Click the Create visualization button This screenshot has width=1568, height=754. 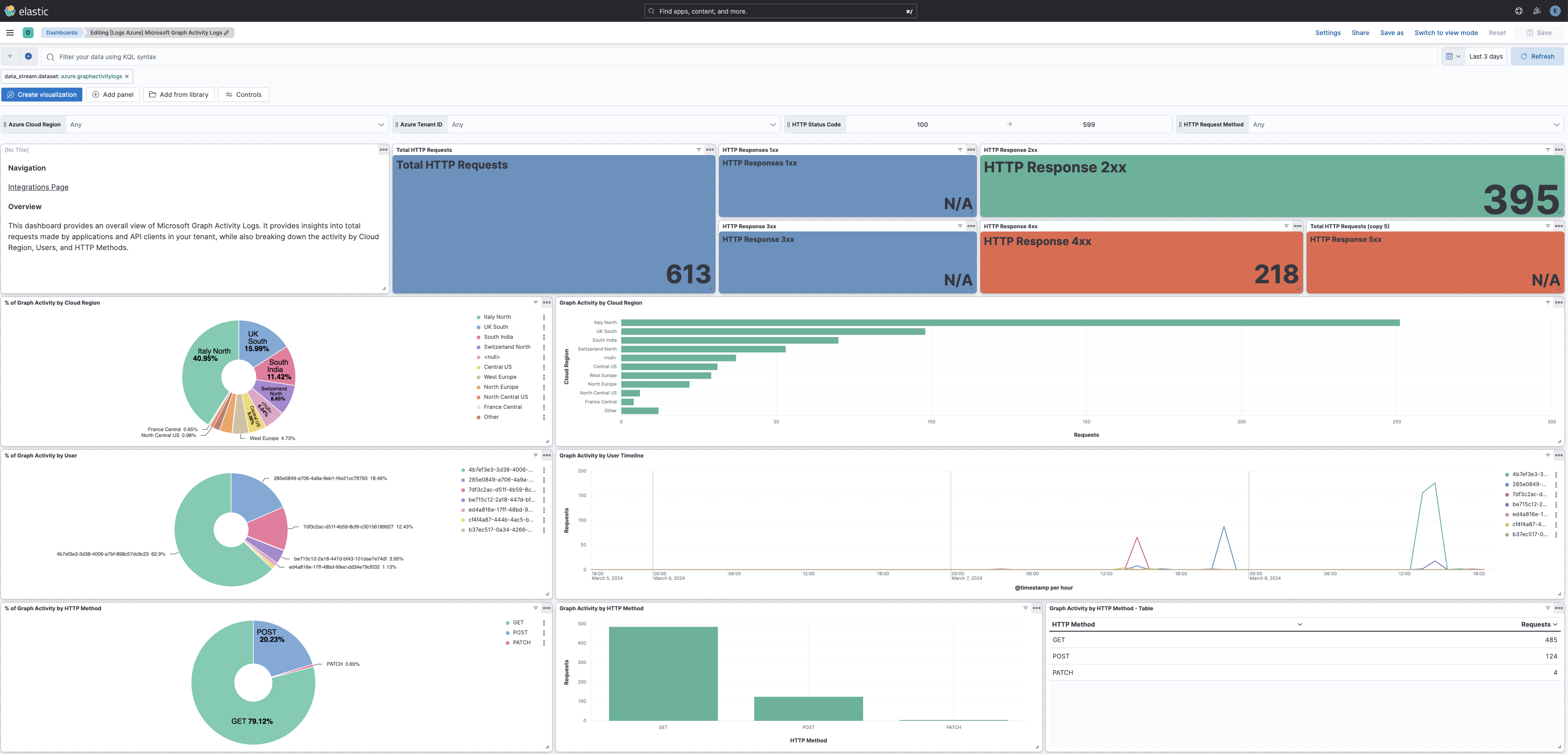41,95
